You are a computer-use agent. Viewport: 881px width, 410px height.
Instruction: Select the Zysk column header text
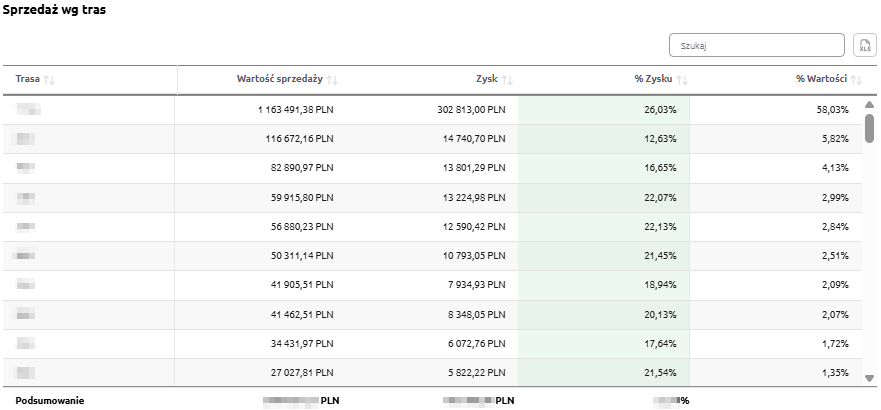point(486,80)
